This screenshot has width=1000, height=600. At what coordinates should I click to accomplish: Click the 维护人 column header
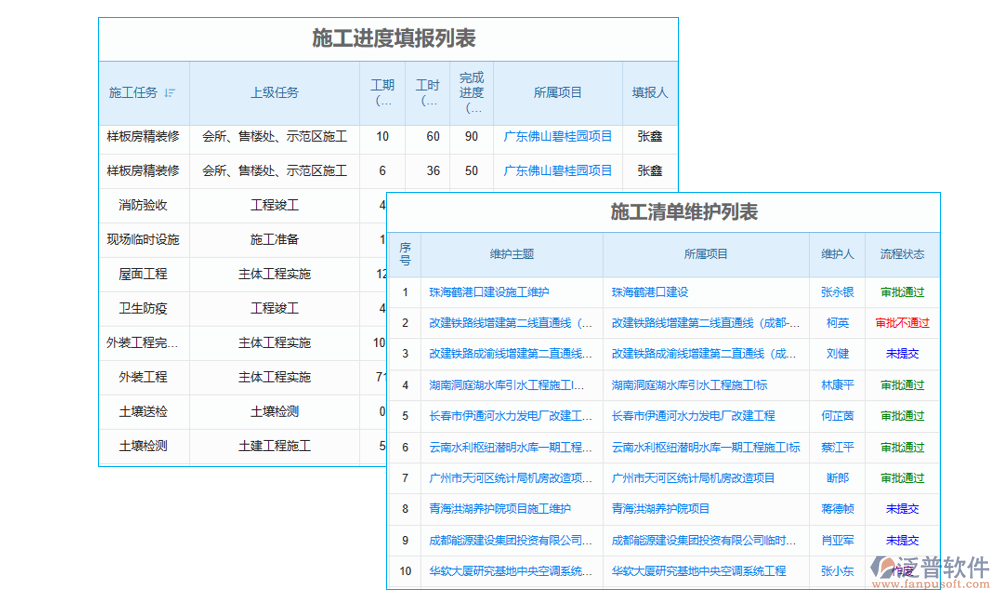pyautogui.click(x=837, y=255)
